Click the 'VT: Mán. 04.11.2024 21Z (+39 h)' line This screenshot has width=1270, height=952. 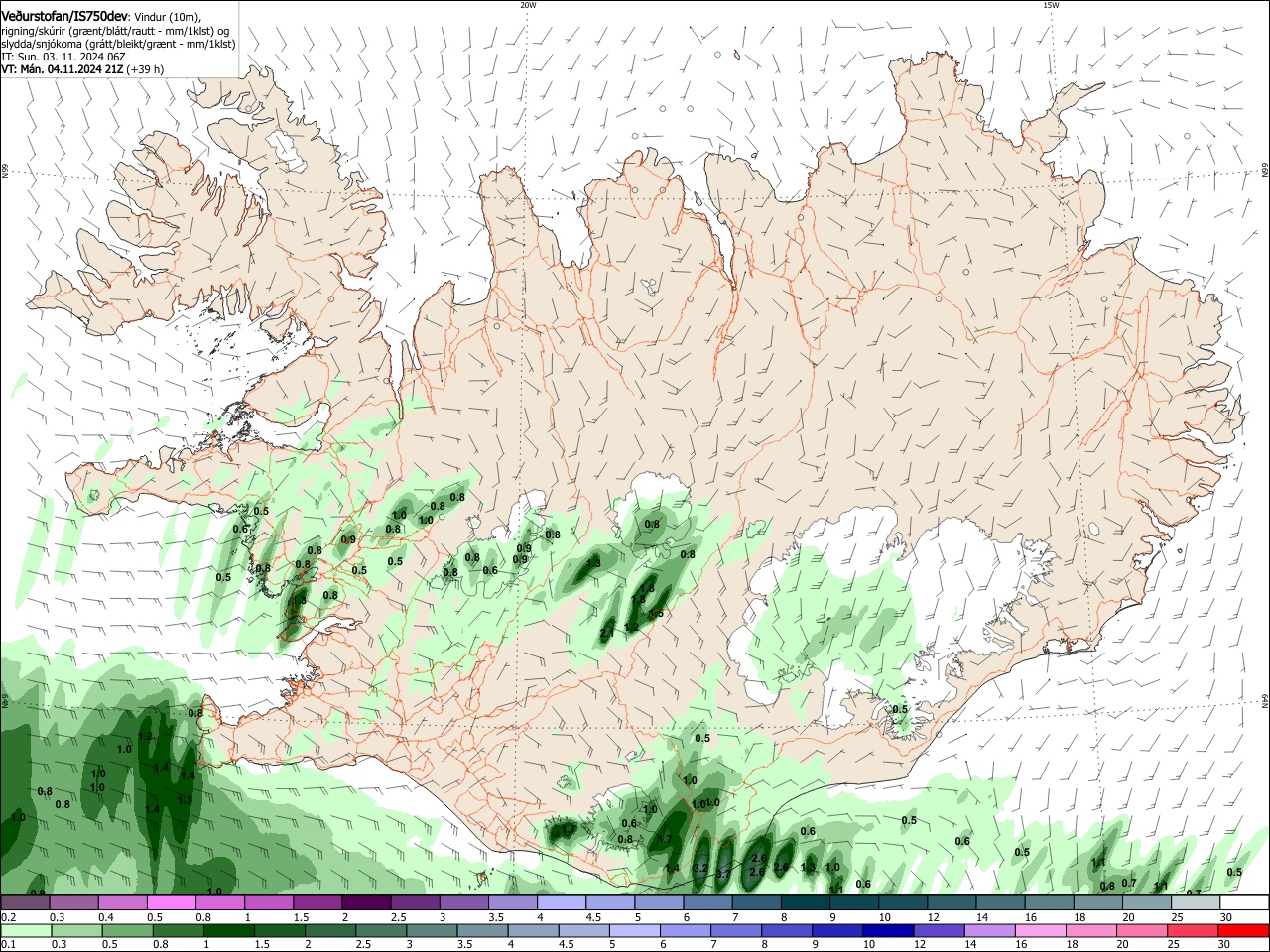pos(82,69)
